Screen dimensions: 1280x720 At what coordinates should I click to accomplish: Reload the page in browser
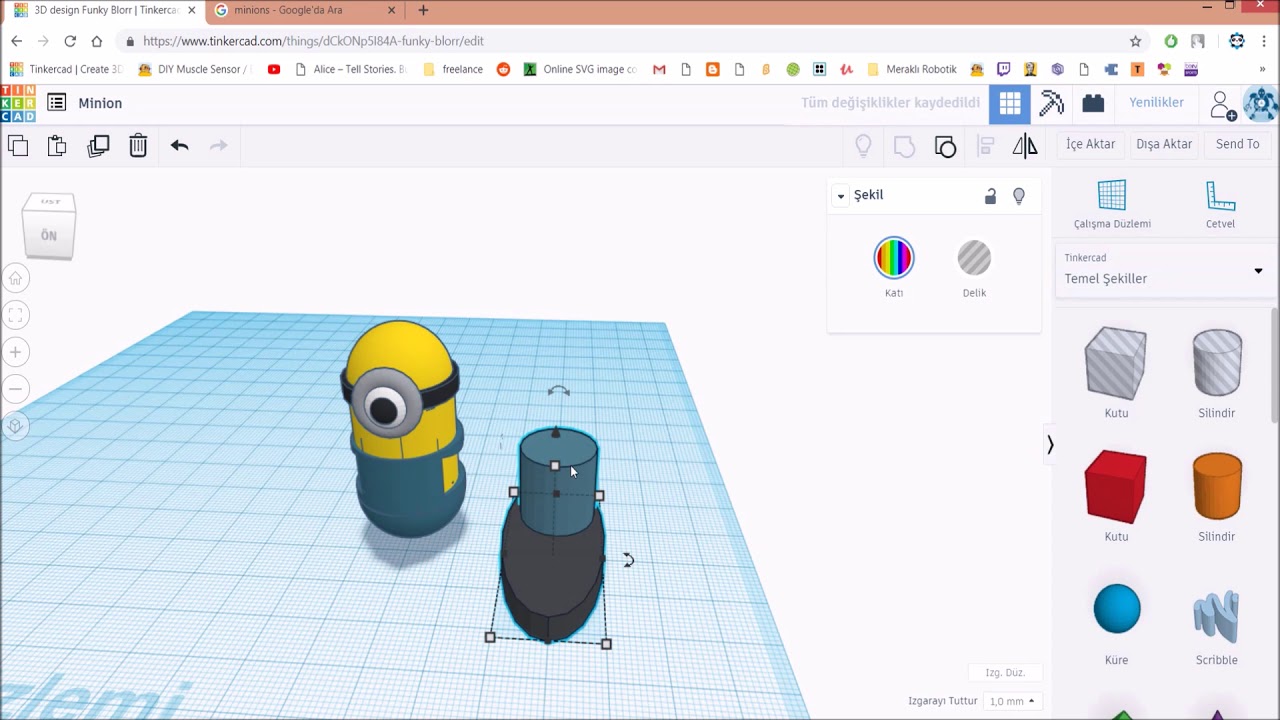[70, 41]
